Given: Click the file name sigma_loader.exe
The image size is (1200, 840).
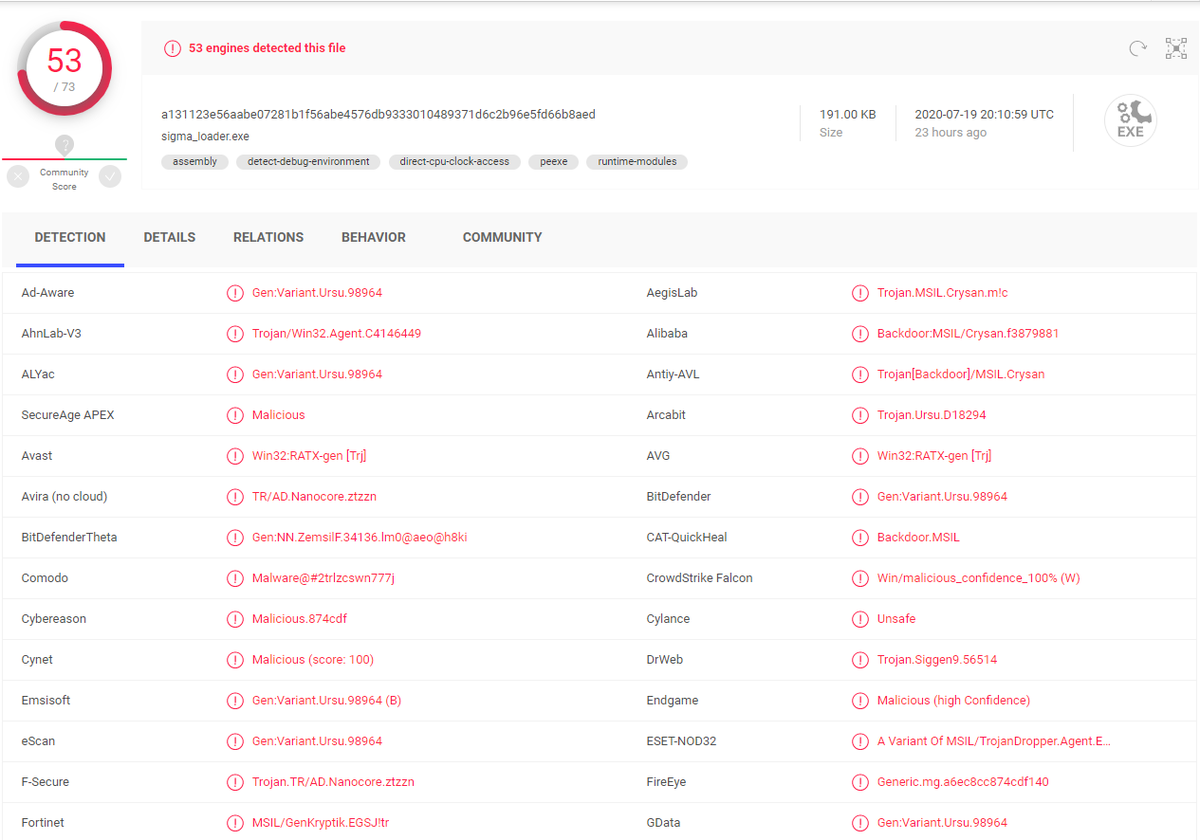Looking at the screenshot, I should (205, 135).
